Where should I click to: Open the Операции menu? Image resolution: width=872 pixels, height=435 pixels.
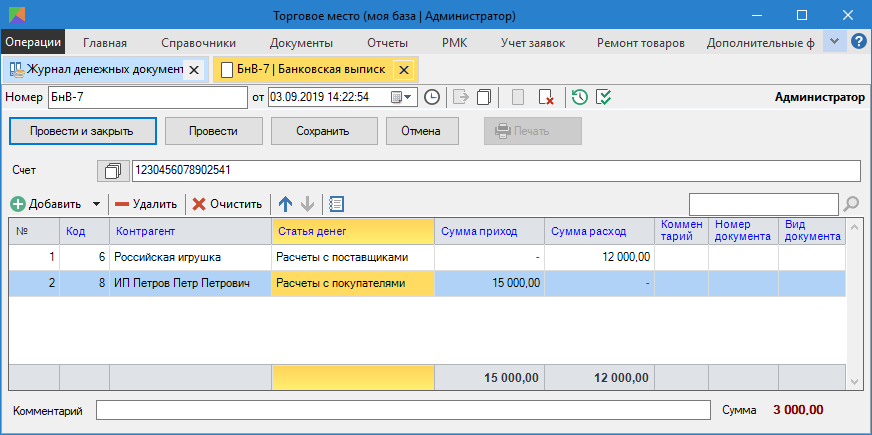pos(33,43)
